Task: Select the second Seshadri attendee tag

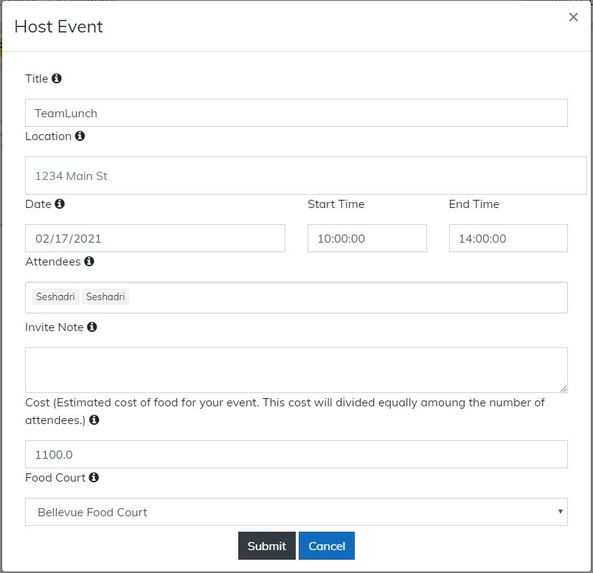Action: (106, 297)
